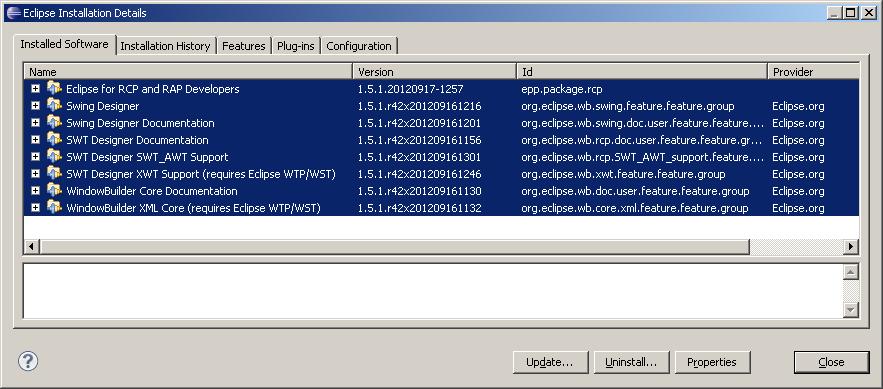
Task: Click the Eclipse logo in the title bar
Action: 14,12
